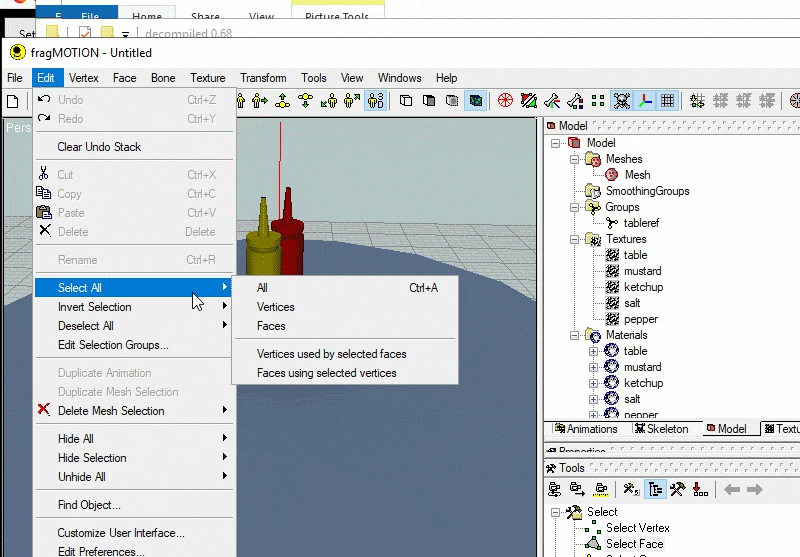The height and width of the screenshot is (557, 800).
Task: Click the red wireframe sphere icon
Action: coord(506,100)
